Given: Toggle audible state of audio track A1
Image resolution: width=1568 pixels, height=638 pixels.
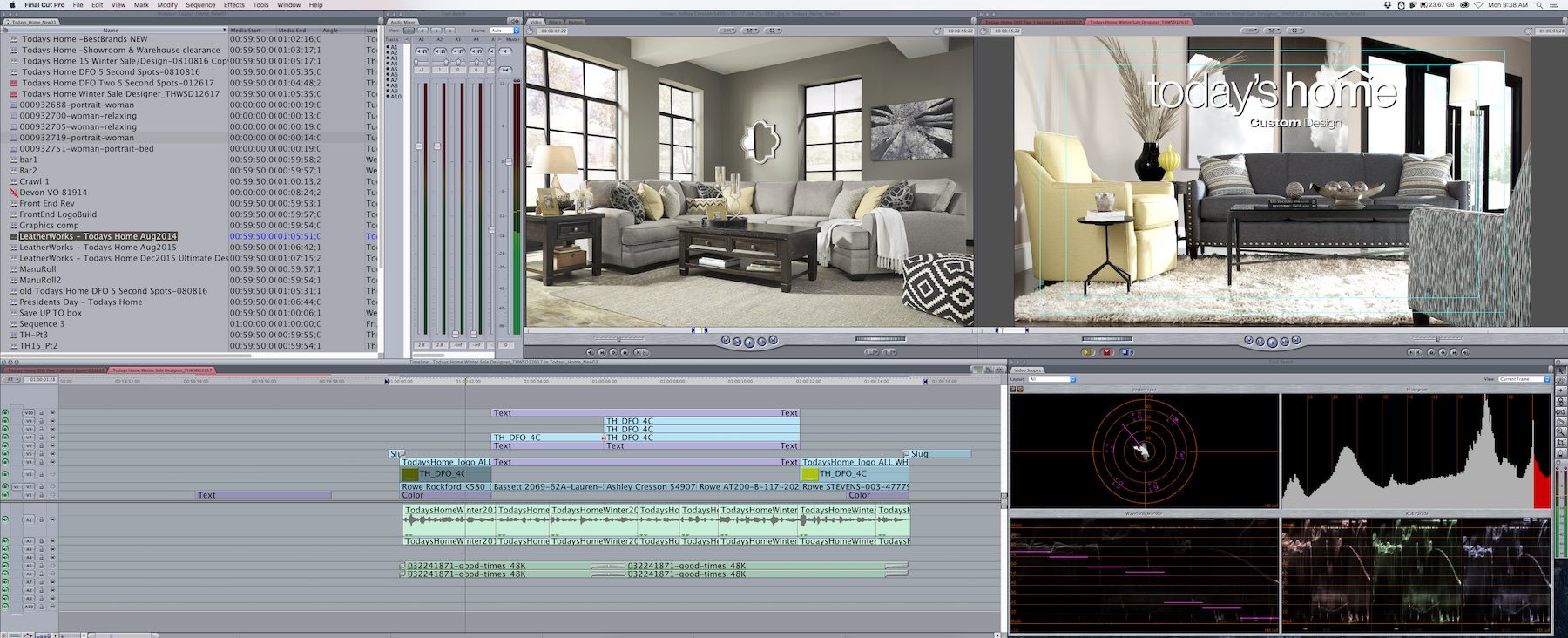Looking at the screenshot, I should point(5,519).
